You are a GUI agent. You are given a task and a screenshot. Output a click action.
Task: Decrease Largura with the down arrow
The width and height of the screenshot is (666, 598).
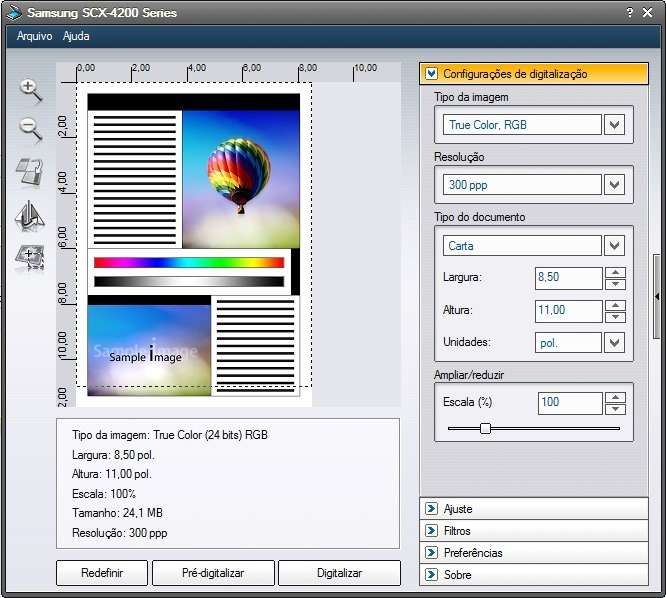pyautogui.click(x=615, y=284)
